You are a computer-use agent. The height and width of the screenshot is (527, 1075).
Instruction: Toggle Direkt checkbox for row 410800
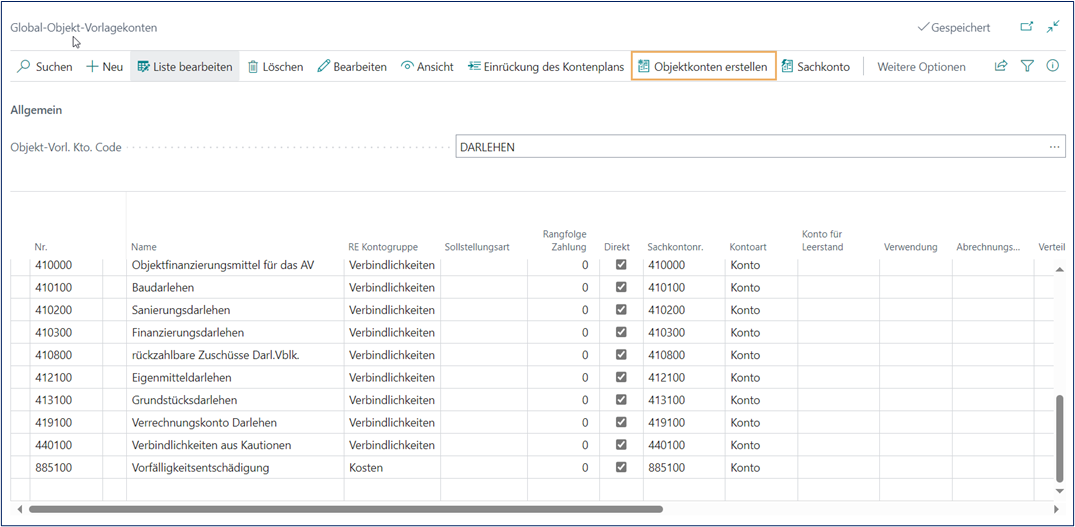[621, 355]
